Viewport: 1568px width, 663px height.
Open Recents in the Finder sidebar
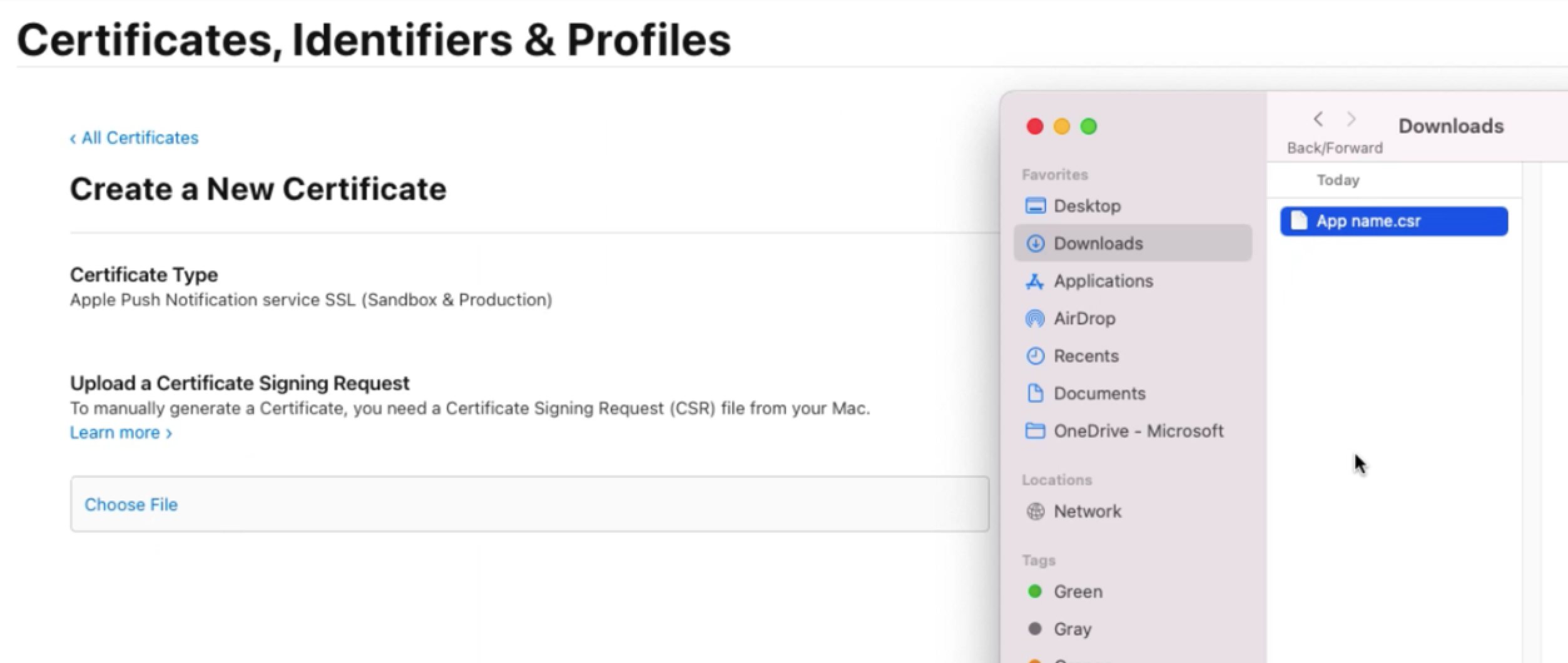tap(1086, 356)
